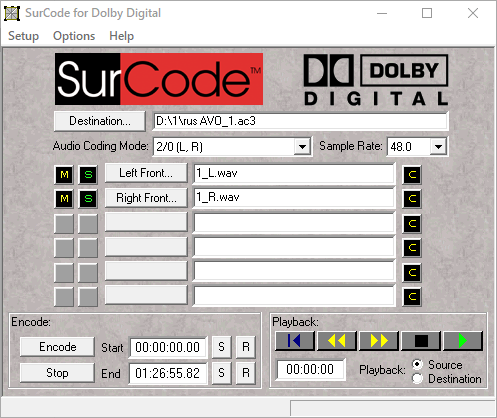Open the Setup menu
Viewport: 497px width, 418px height.
(23, 36)
